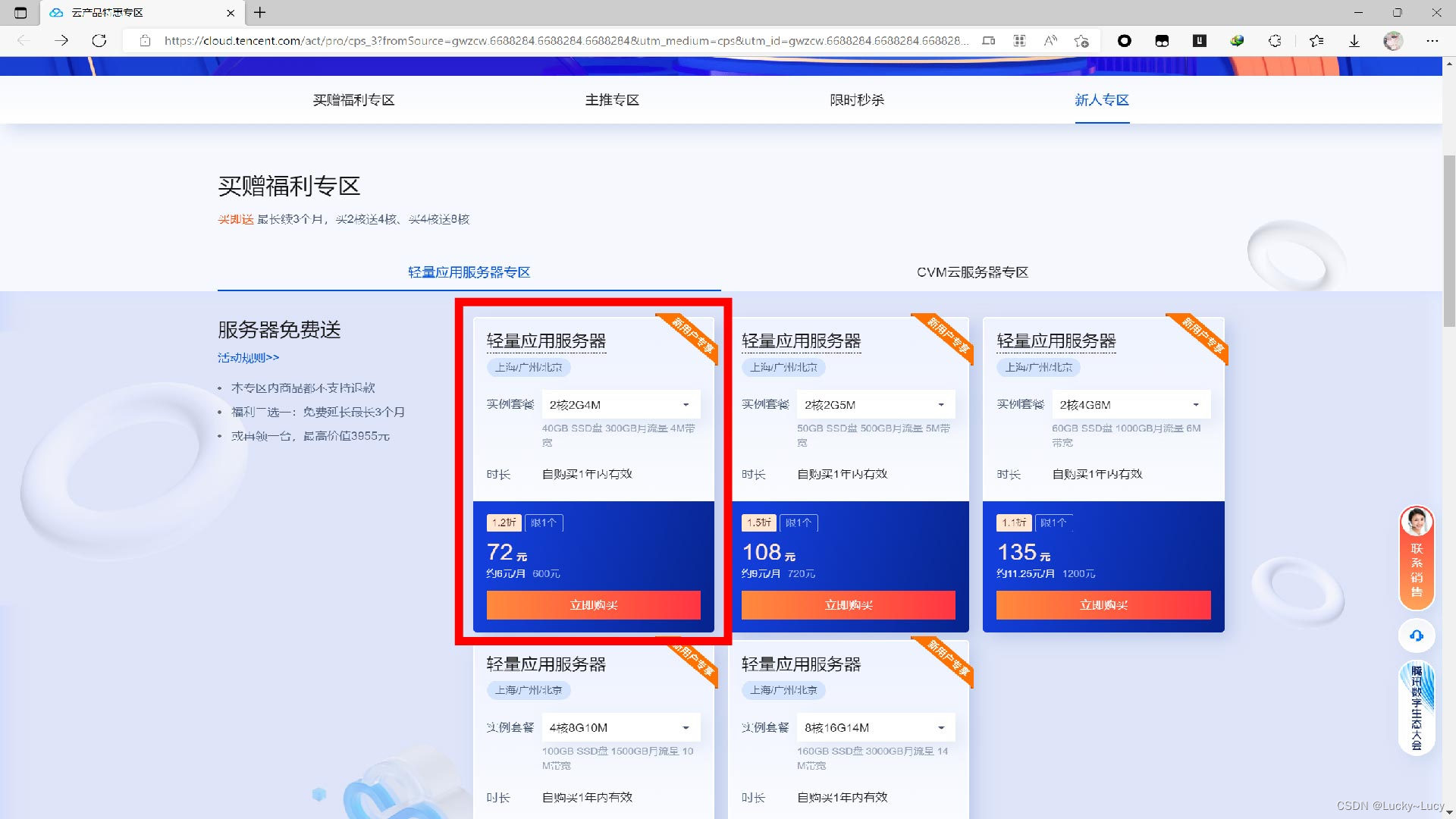
Task: Click the 1.5折 discount tag
Action: point(758,522)
